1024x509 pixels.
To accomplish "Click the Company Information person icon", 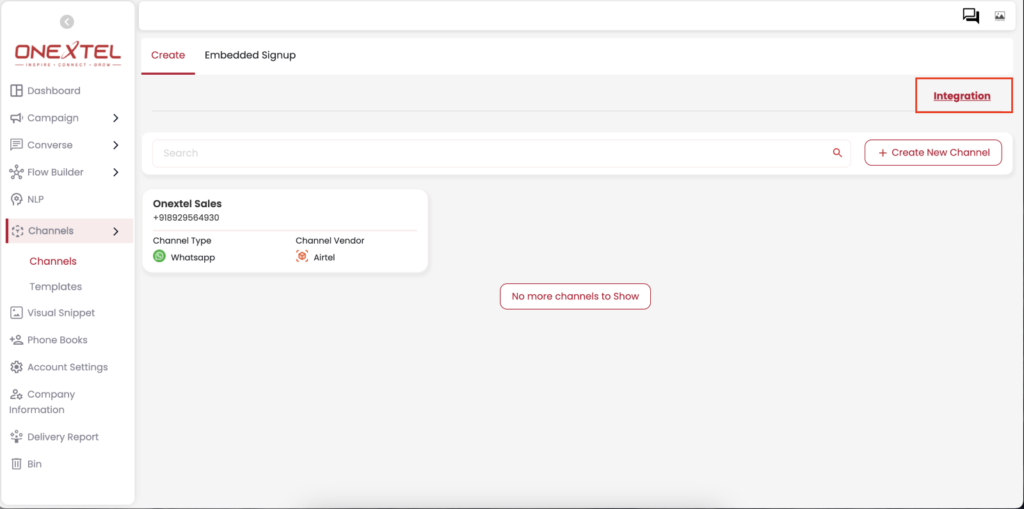I will 16,394.
